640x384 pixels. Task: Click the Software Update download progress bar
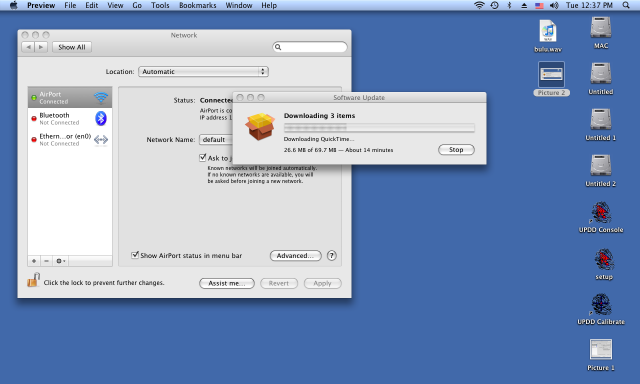coord(379,128)
